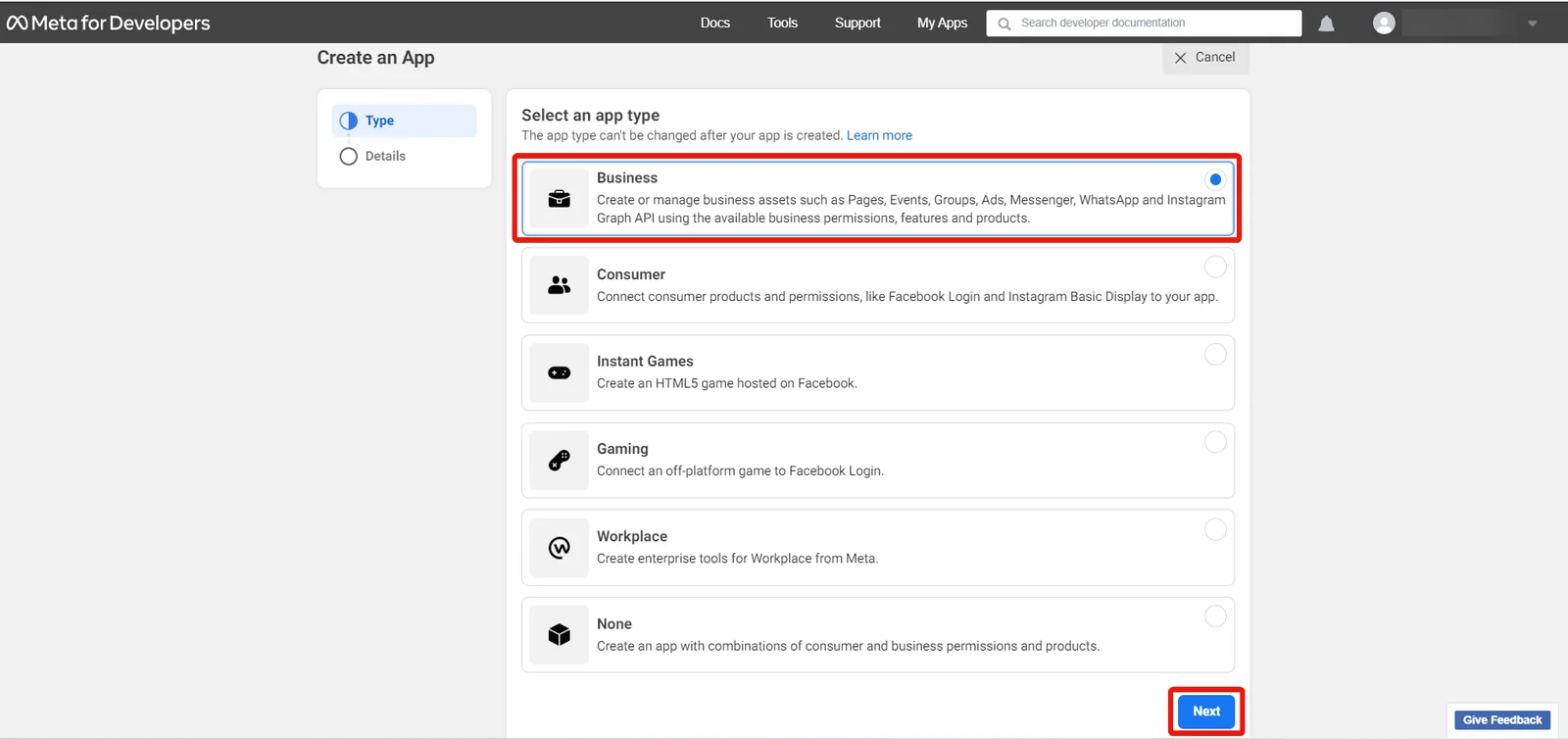Viewport: 1568px width, 739px height.
Task: Select the Consumer radio button
Action: (1215, 267)
